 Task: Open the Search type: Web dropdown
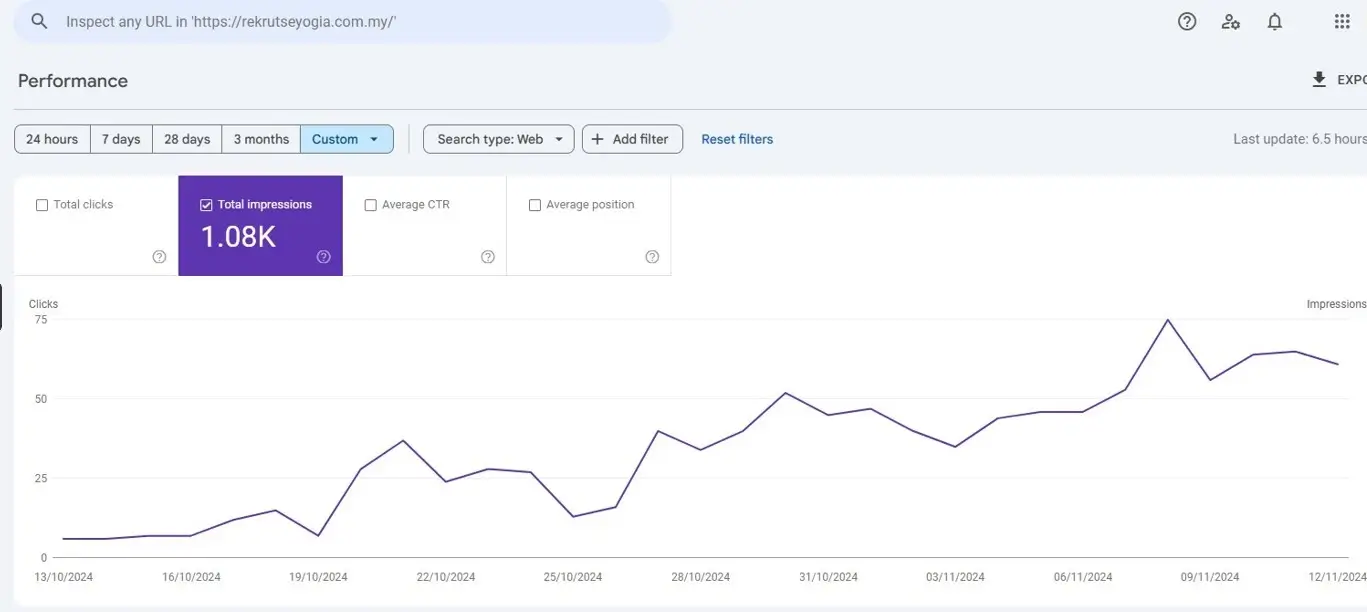tap(497, 138)
